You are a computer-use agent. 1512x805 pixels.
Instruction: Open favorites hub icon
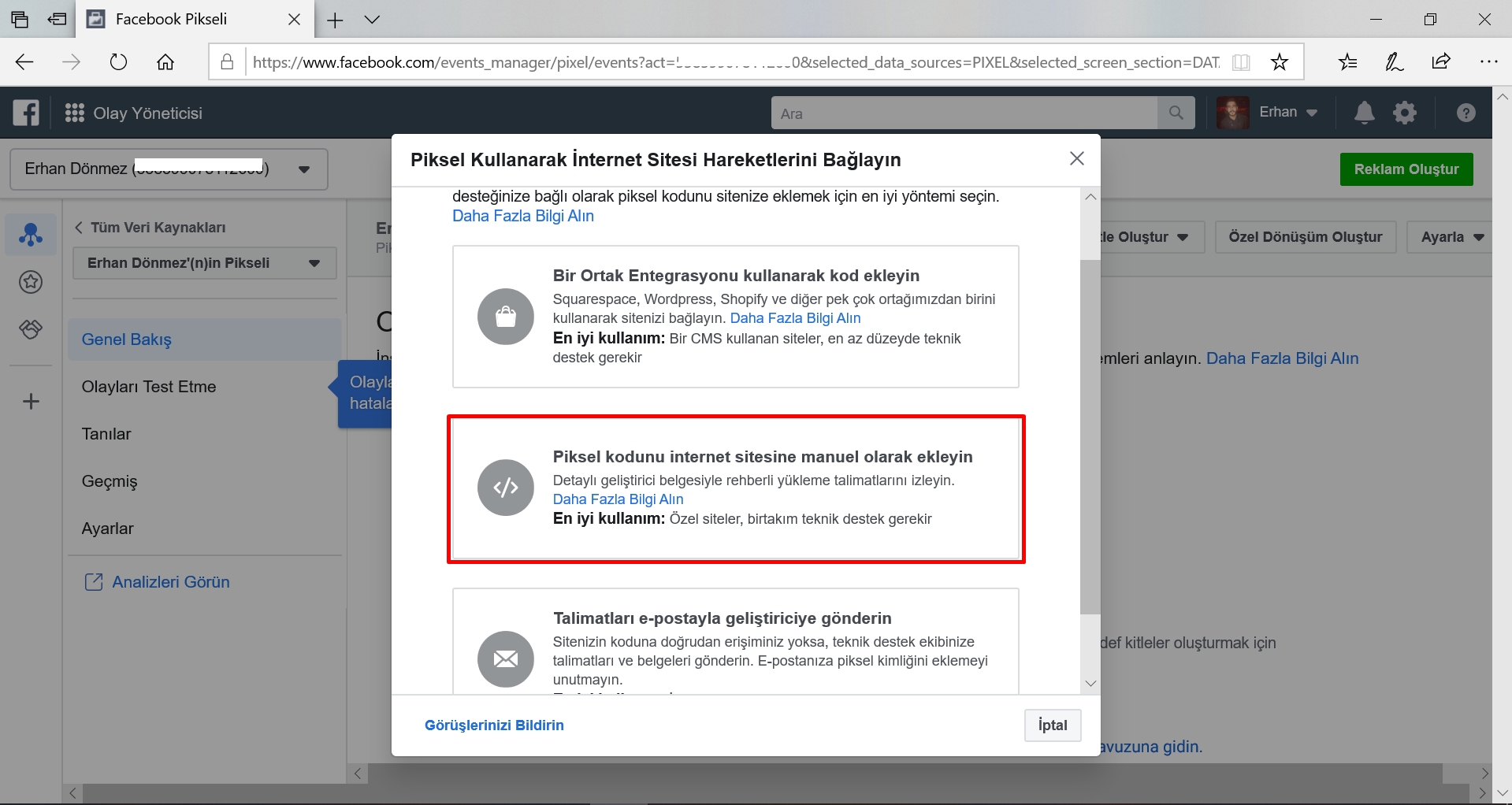tap(1348, 61)
